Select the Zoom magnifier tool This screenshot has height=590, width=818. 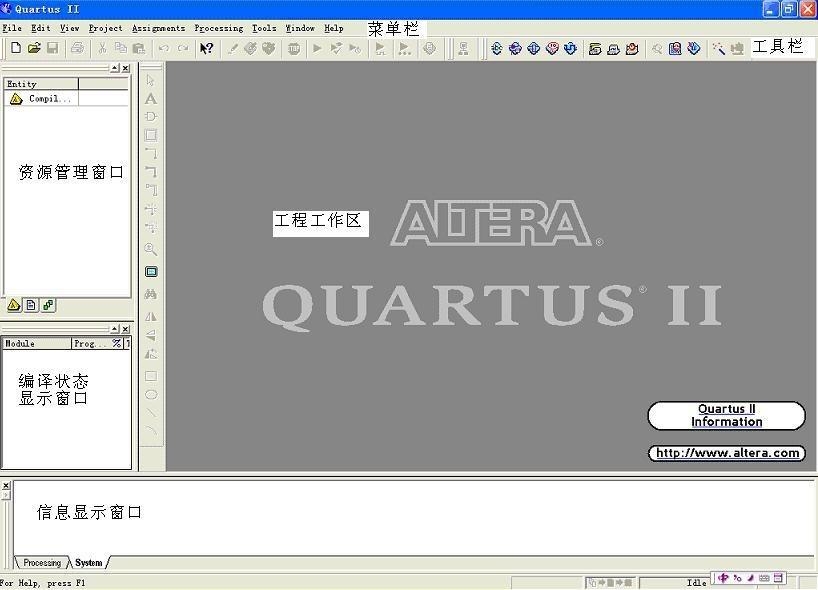point(151,249)
